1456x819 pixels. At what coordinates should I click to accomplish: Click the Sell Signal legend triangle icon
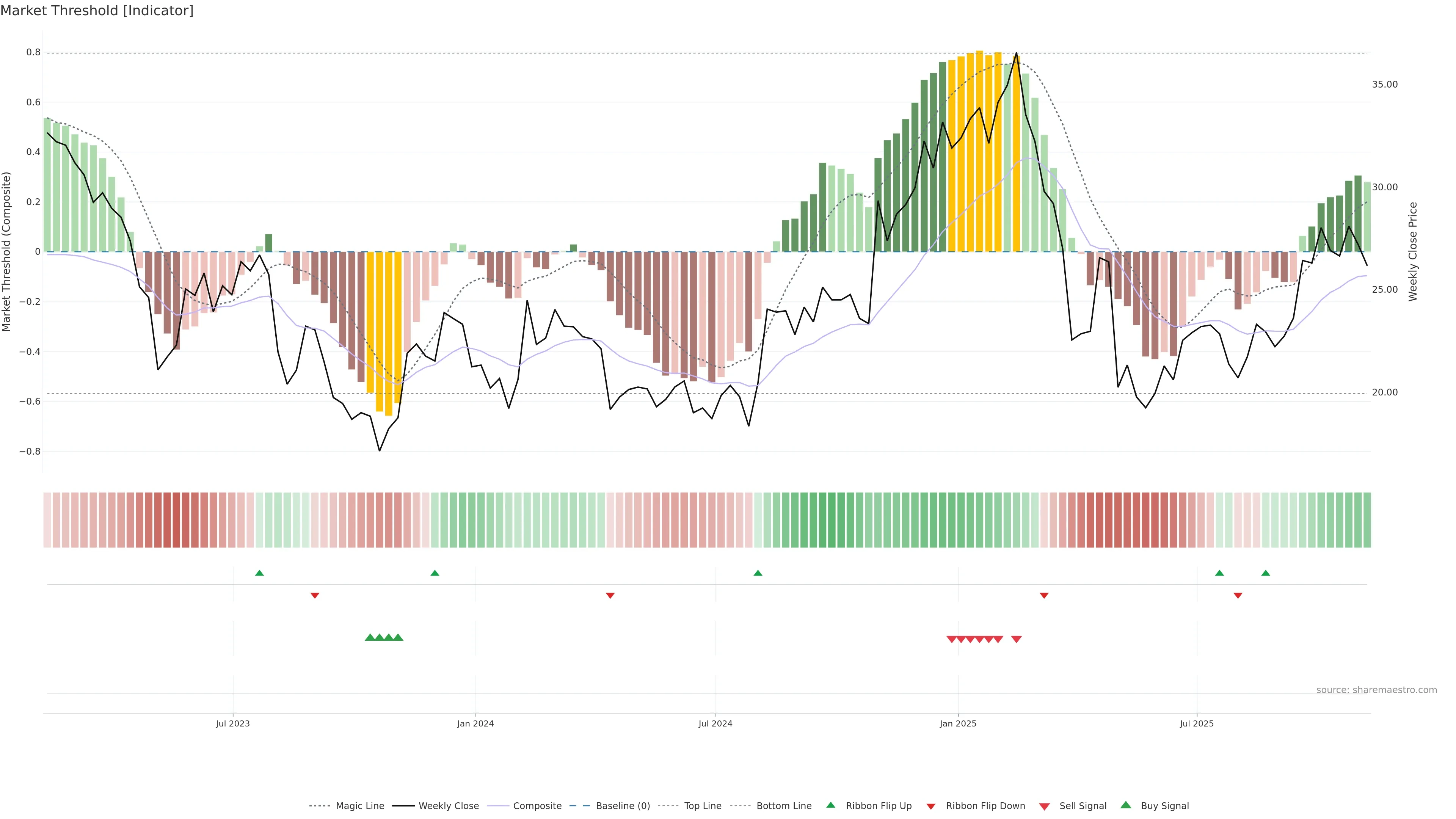click(x=1045, y=806)
